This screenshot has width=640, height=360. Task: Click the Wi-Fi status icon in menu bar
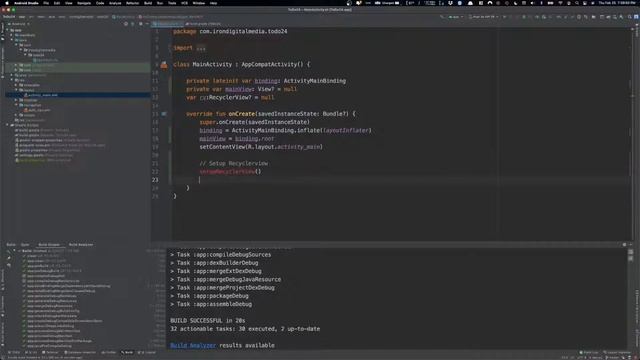tap(560, 3)
